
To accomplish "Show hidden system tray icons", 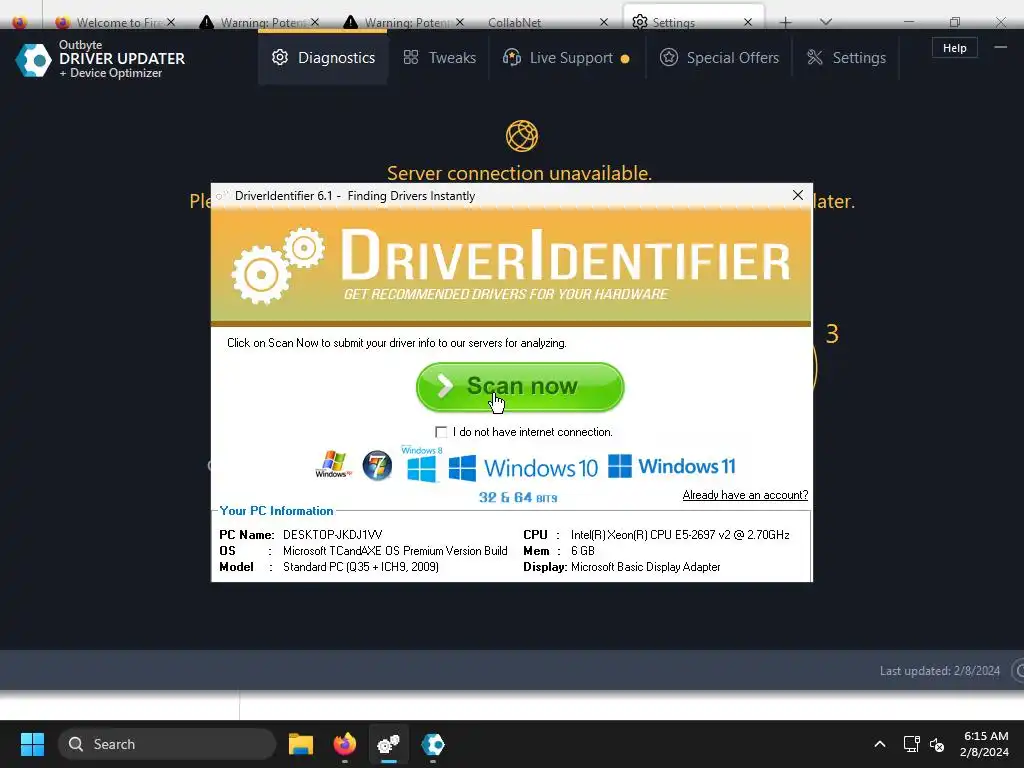I will click(x=880, y=744).
